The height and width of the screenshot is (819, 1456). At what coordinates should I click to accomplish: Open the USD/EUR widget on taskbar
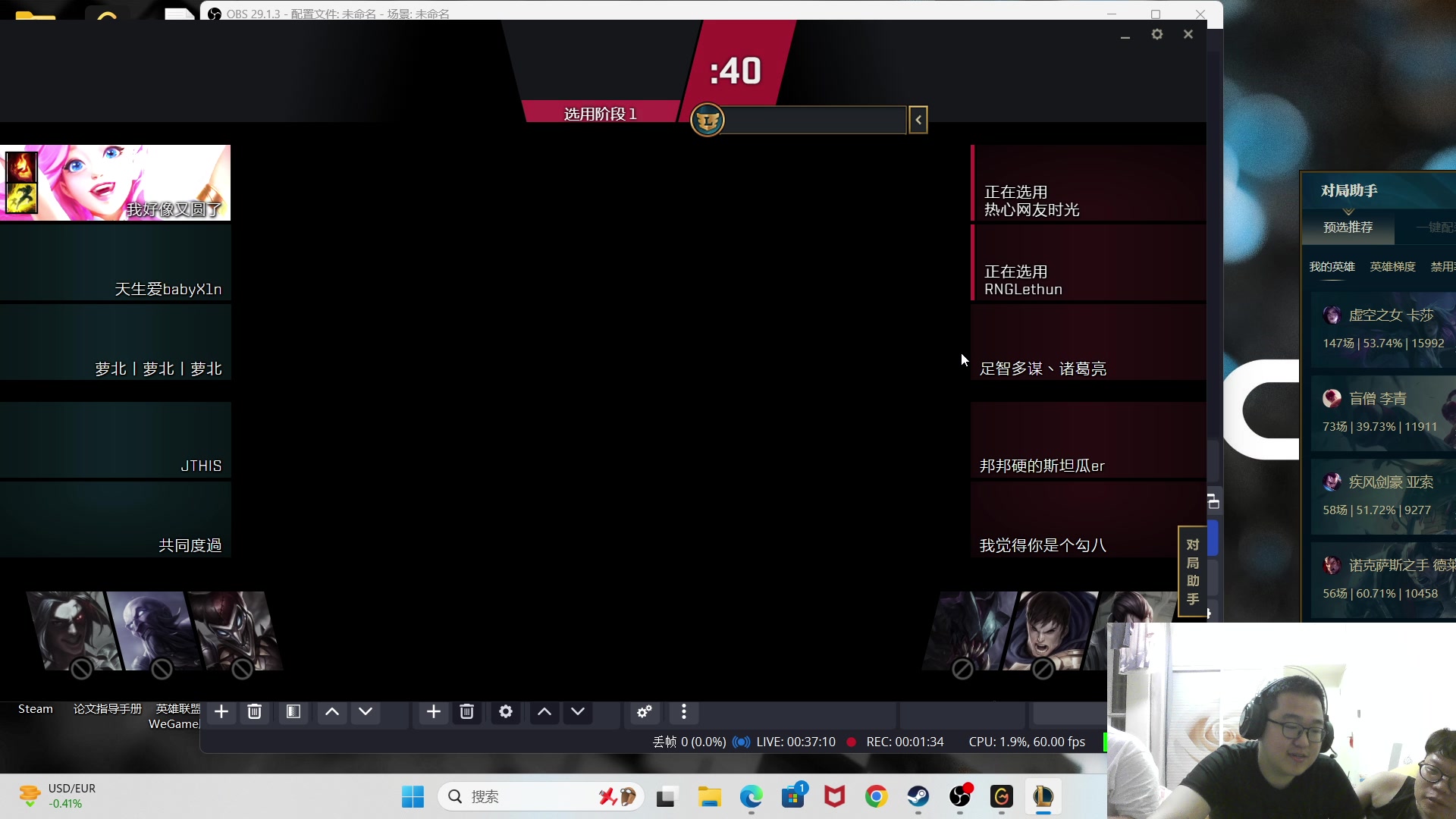tap(58, 796)
